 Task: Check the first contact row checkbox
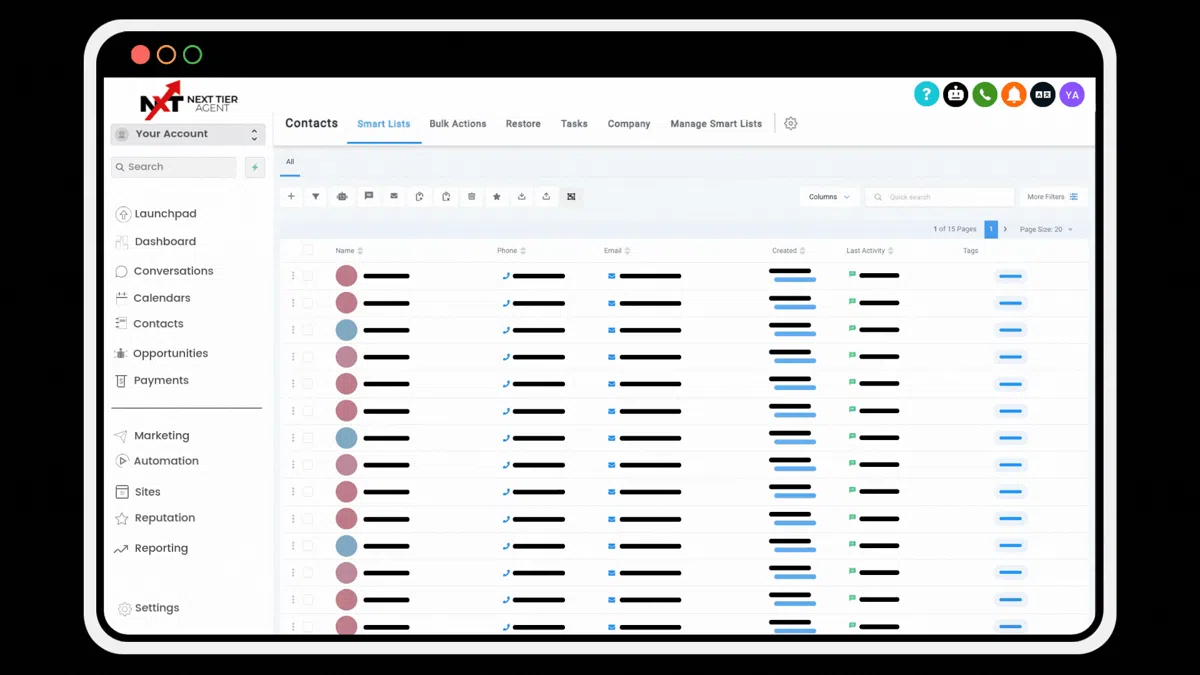point(308,276)
